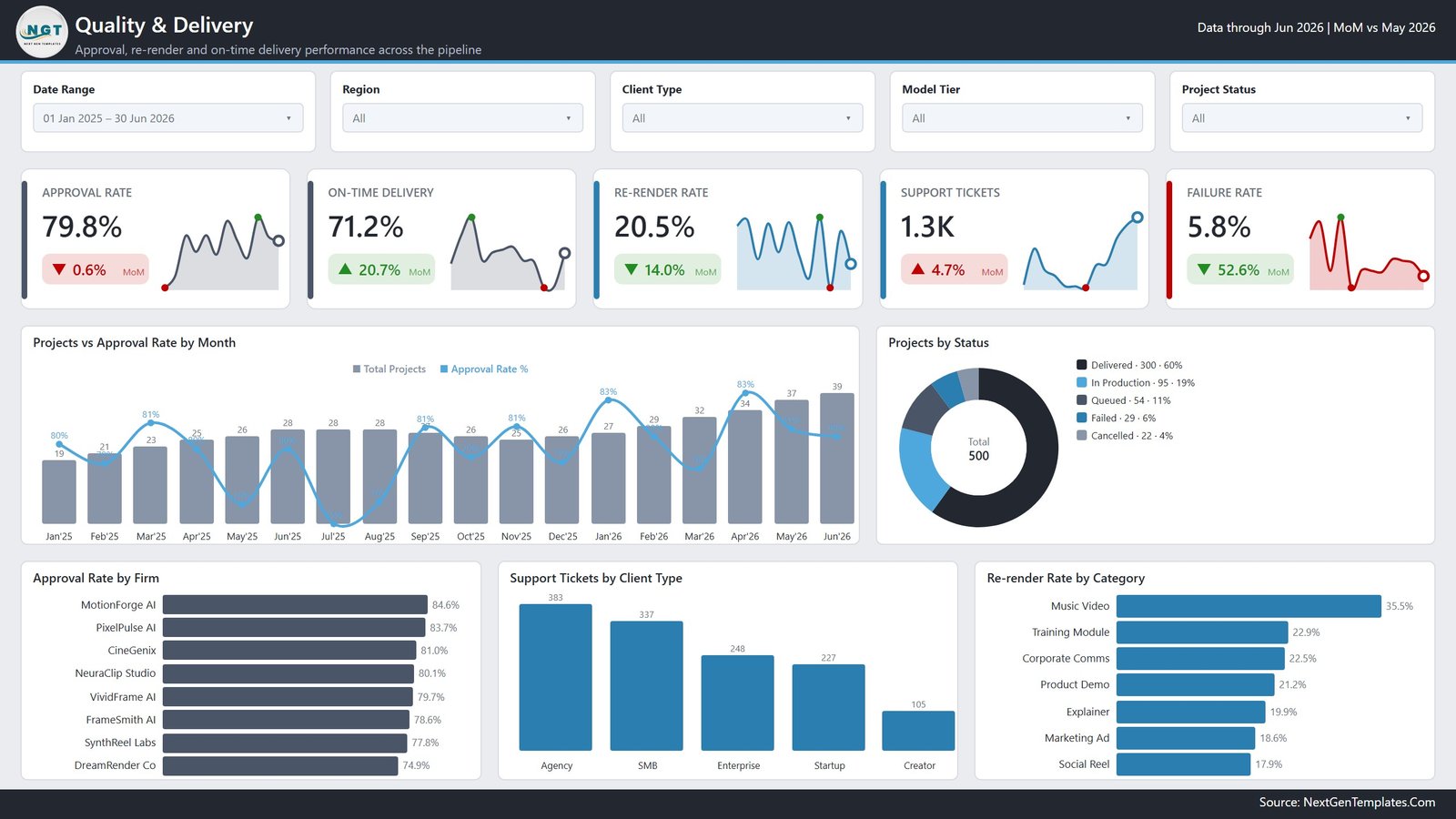Click the NGT logo icon

(x=42, y=32)
